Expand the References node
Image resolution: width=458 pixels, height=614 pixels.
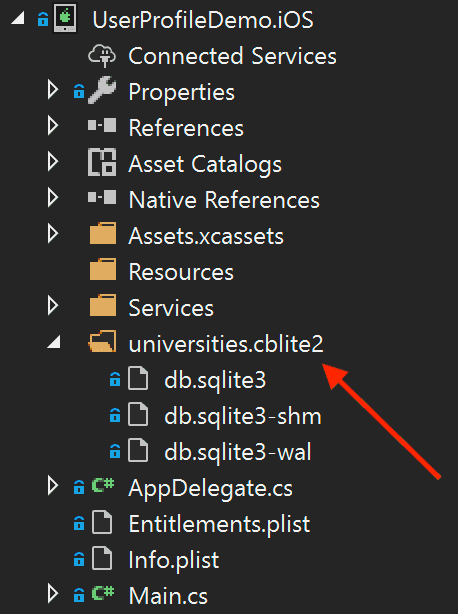53,126
